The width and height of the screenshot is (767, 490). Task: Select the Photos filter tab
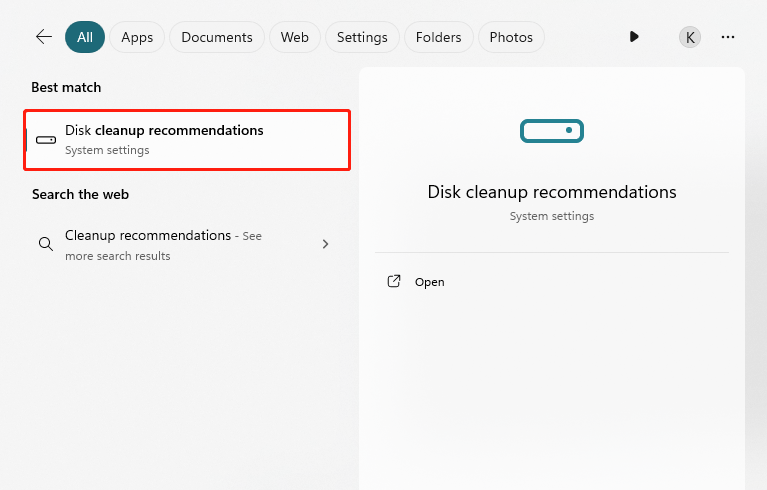click(x=511, y=37)
